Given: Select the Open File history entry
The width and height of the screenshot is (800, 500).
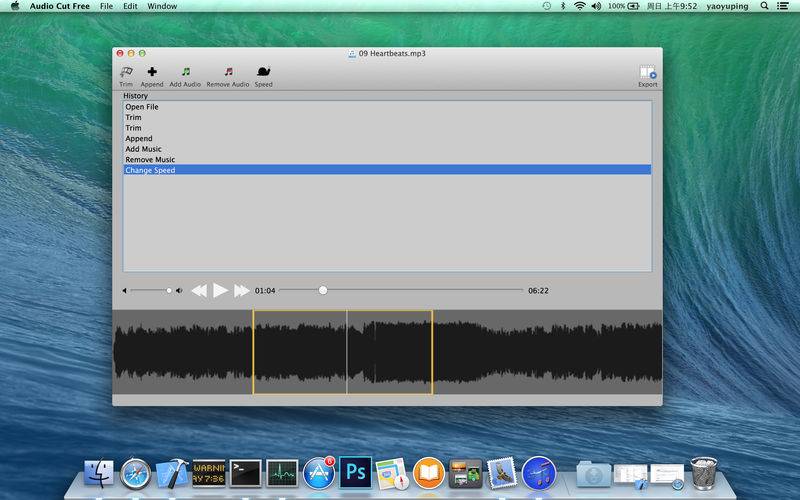Looking at the screenshot, I should tap(142, 107).
